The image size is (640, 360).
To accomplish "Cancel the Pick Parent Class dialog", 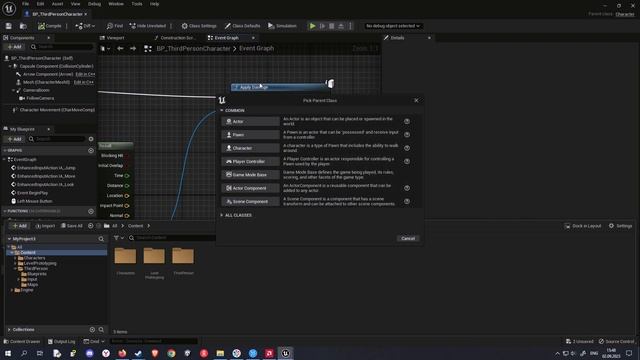I will click(x=408, y=239).
